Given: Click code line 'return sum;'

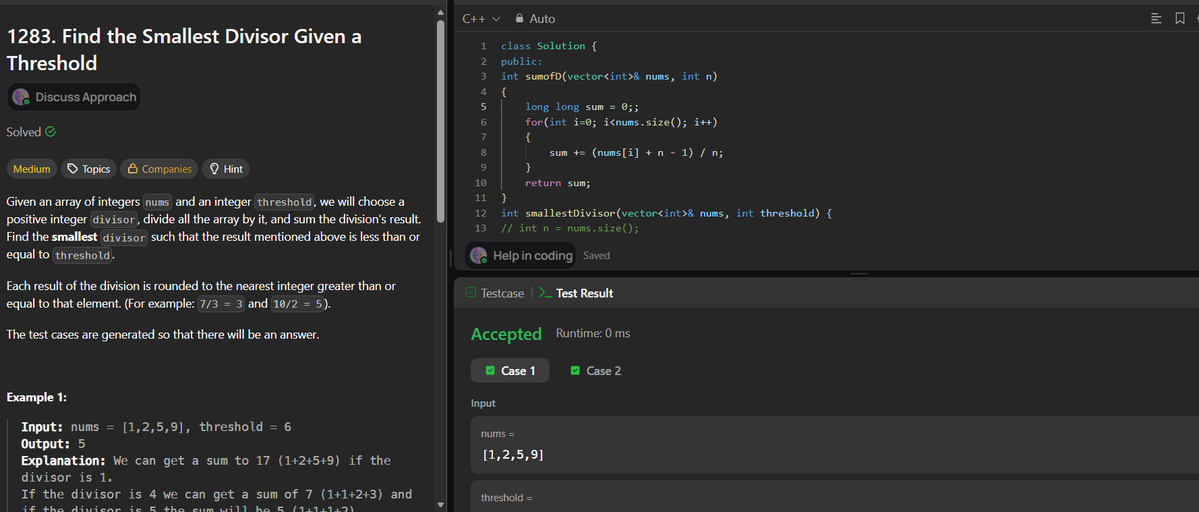Looking at the screenshot, I should 557,183.
